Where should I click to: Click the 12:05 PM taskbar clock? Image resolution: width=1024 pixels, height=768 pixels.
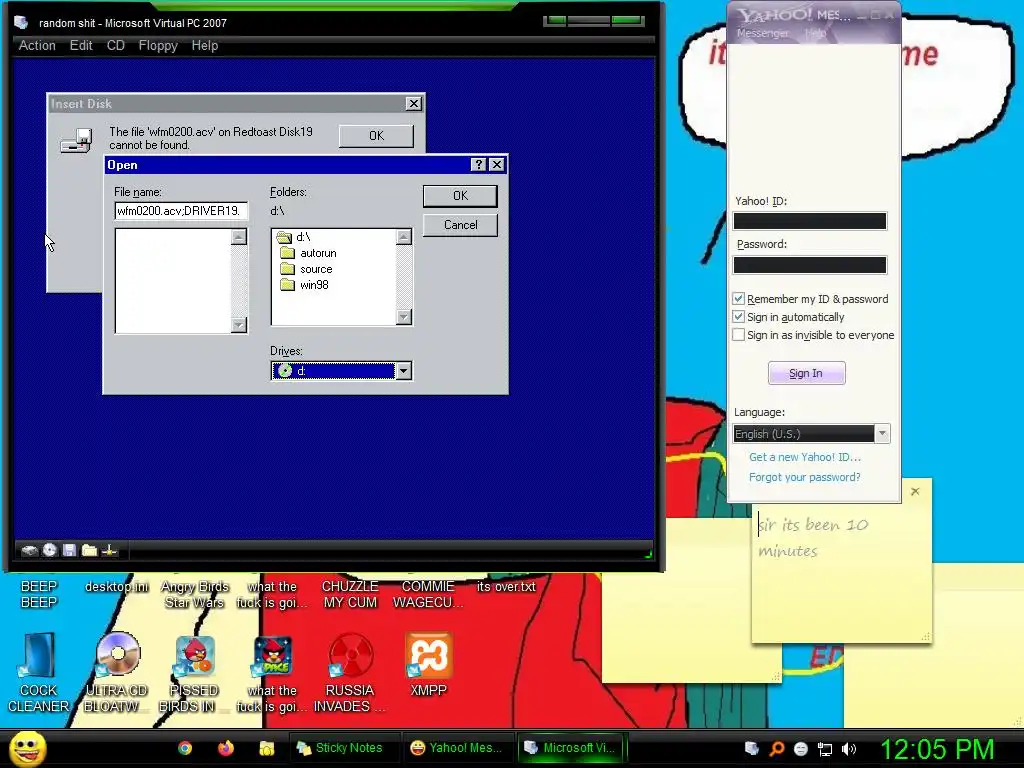pos(938,749)
